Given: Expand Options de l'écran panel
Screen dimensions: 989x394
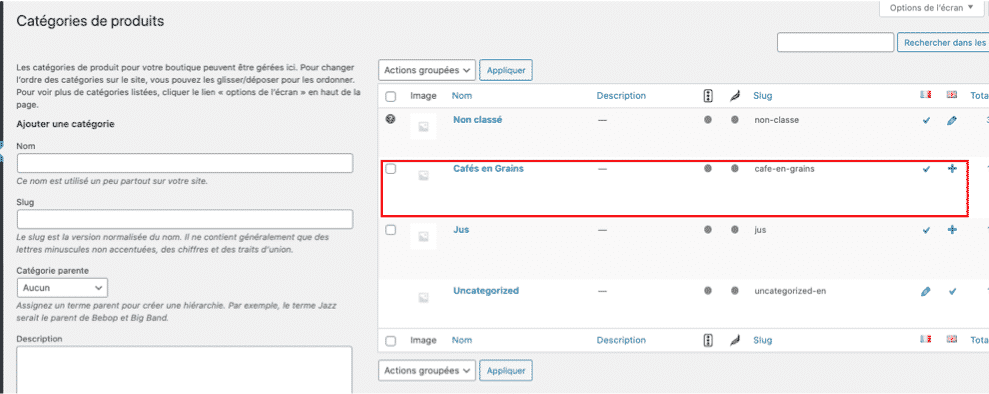Looking at the screenshot, I should pyautogui.click(x=931, y=8).
